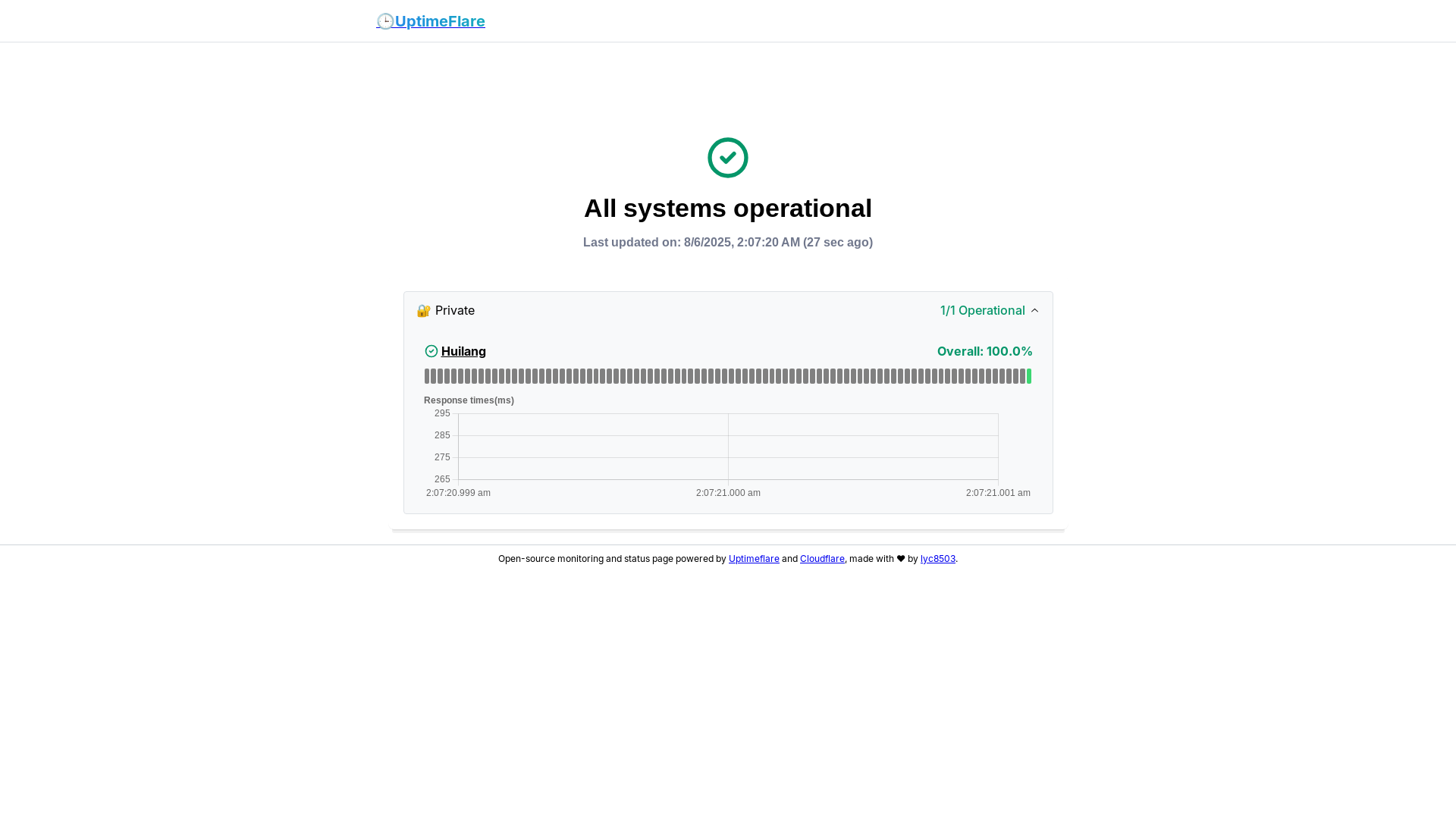This screenshot has height=819, width=1456.
Task: Click the 2:07:20.999 am axis label
Action: [458, 493]
